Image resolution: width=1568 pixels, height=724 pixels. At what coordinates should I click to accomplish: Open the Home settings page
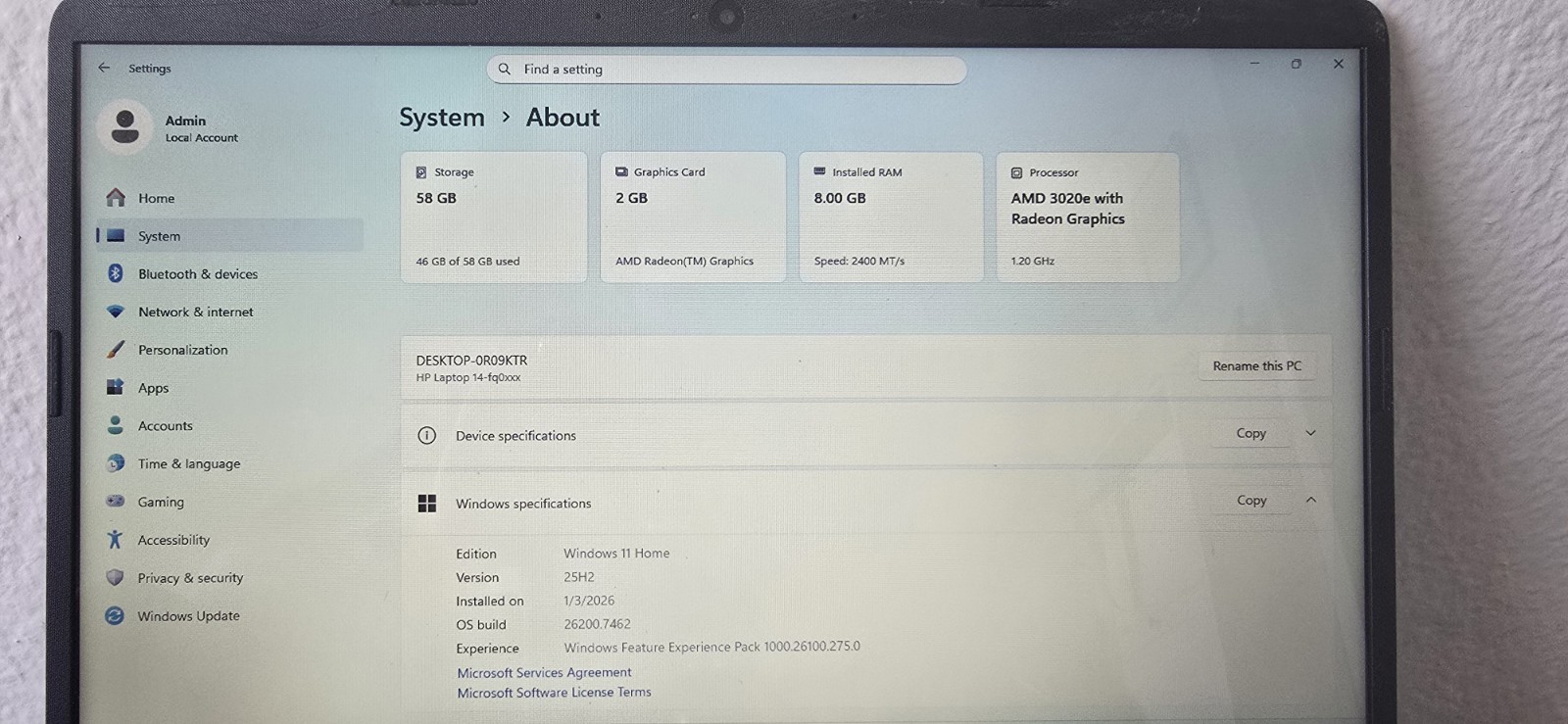(230, 198)
